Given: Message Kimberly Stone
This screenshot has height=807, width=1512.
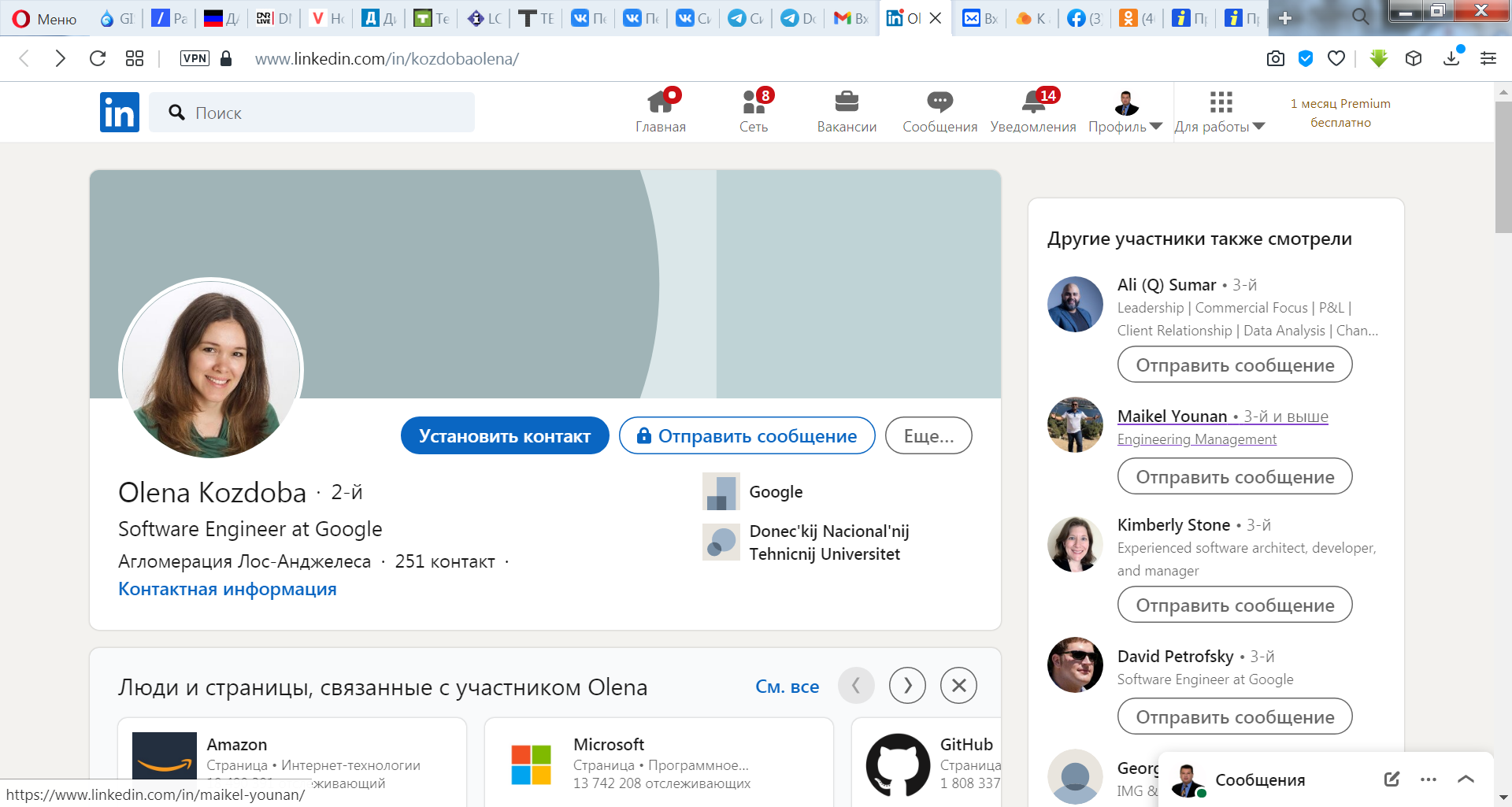Looking at the screenshot, I should pos(1235,605).
